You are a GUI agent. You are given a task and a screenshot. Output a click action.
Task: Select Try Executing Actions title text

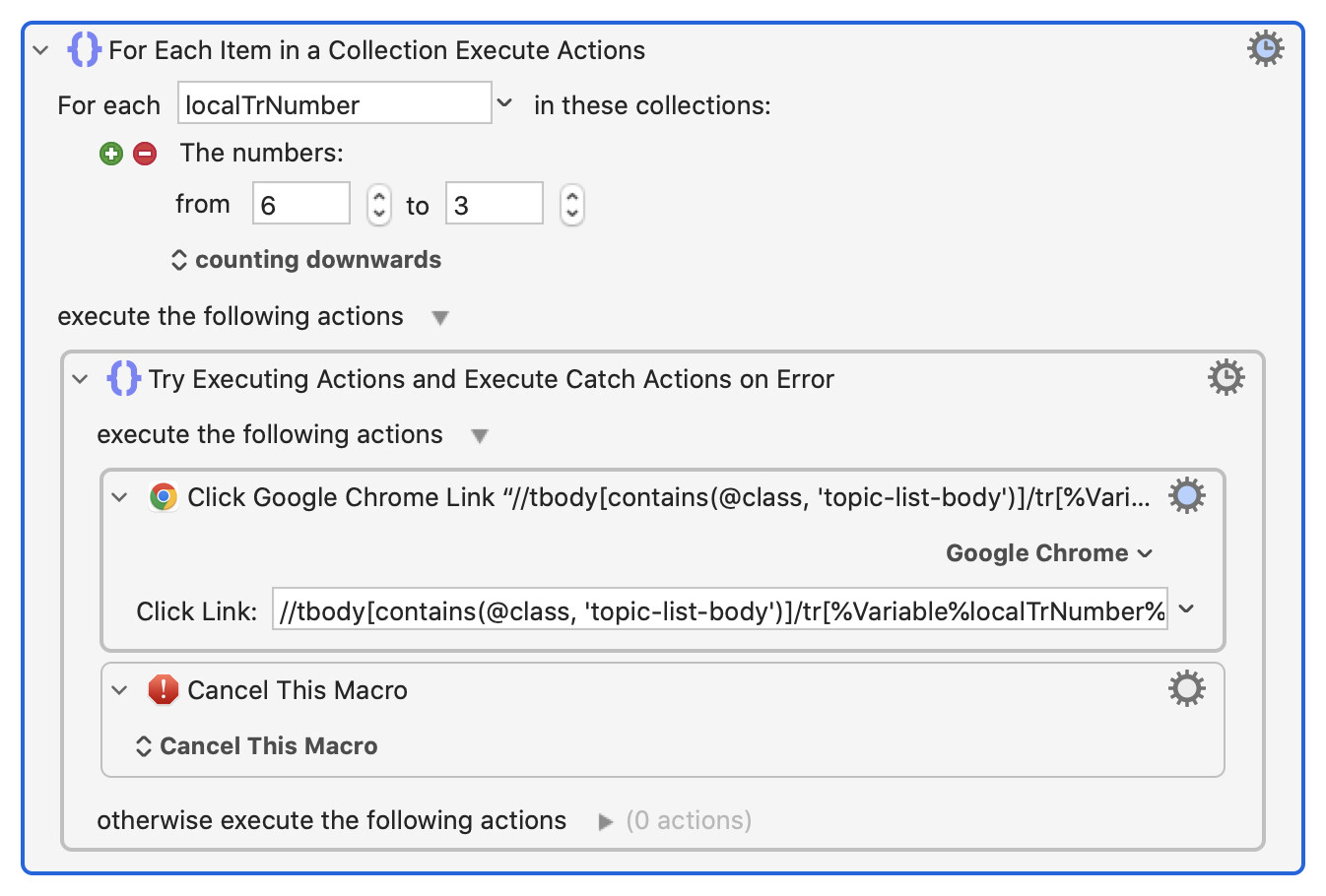tap(491, 379)
